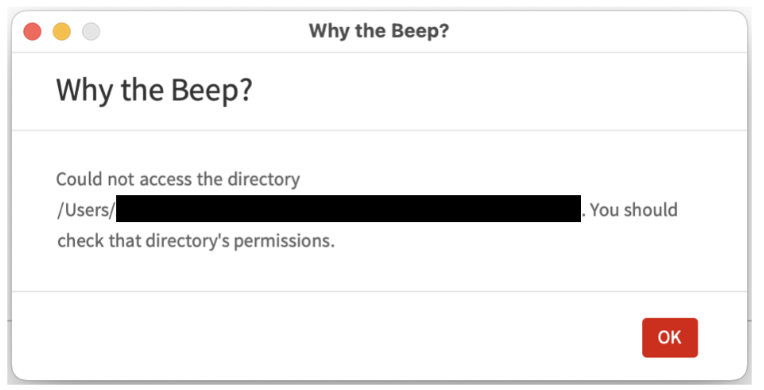Click the red OK button
Viewport: 764px width, 390px height.
pos(669,337)
